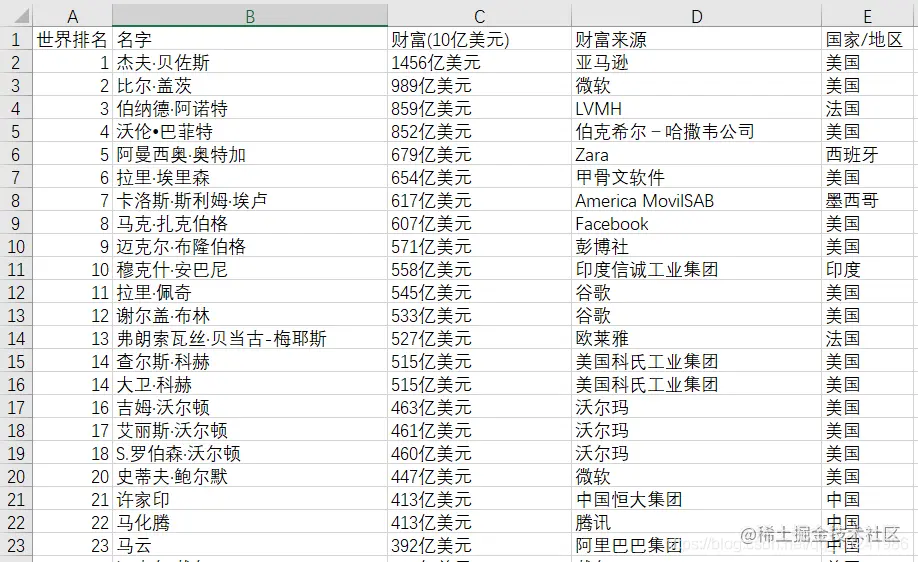Select column A header
Viewport: 918px width, 562px height.
coord(72,16)
